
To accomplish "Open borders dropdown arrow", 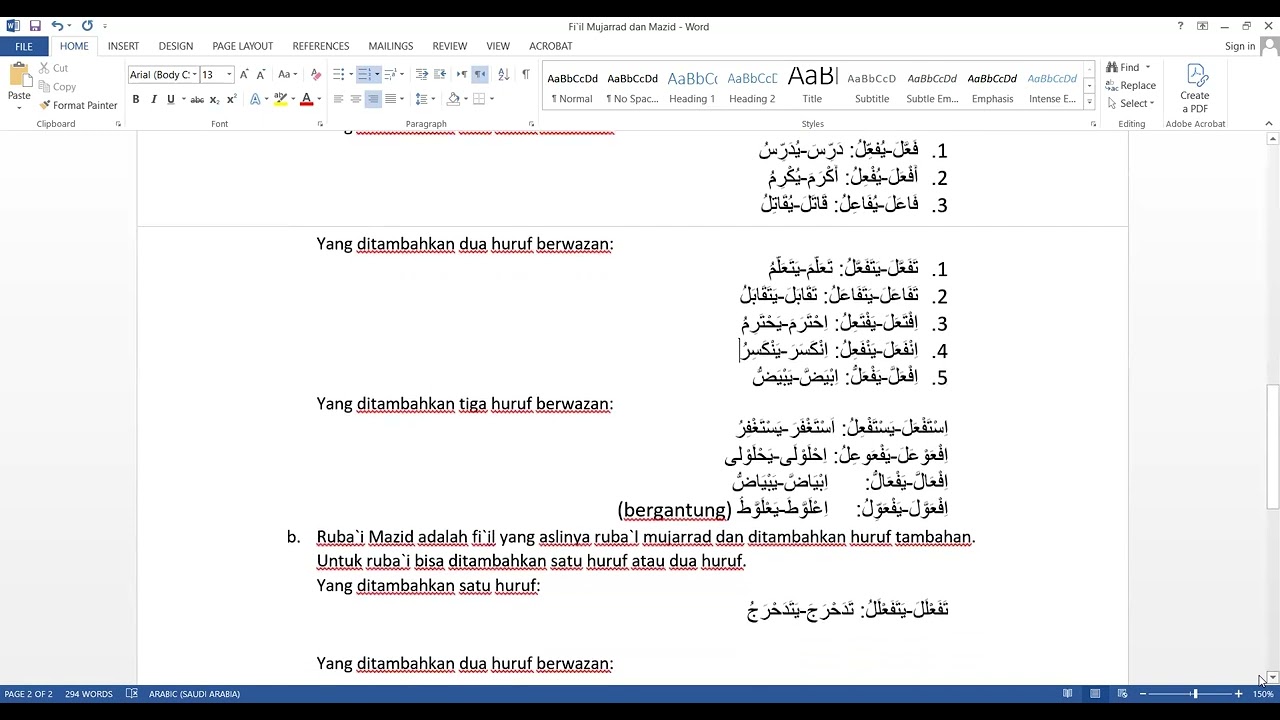I will click(492, 99).
